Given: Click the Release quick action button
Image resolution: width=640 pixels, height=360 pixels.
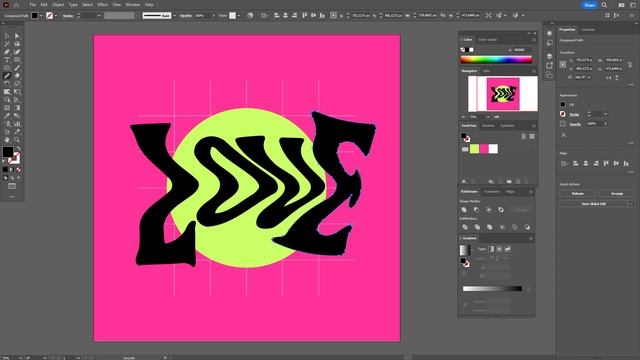Looking at the screenshot, I should click(x=578, y=193).
